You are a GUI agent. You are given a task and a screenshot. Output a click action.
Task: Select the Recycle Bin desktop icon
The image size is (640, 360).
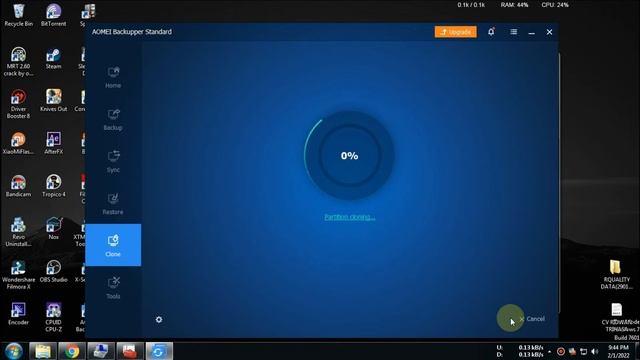point(18,15)
